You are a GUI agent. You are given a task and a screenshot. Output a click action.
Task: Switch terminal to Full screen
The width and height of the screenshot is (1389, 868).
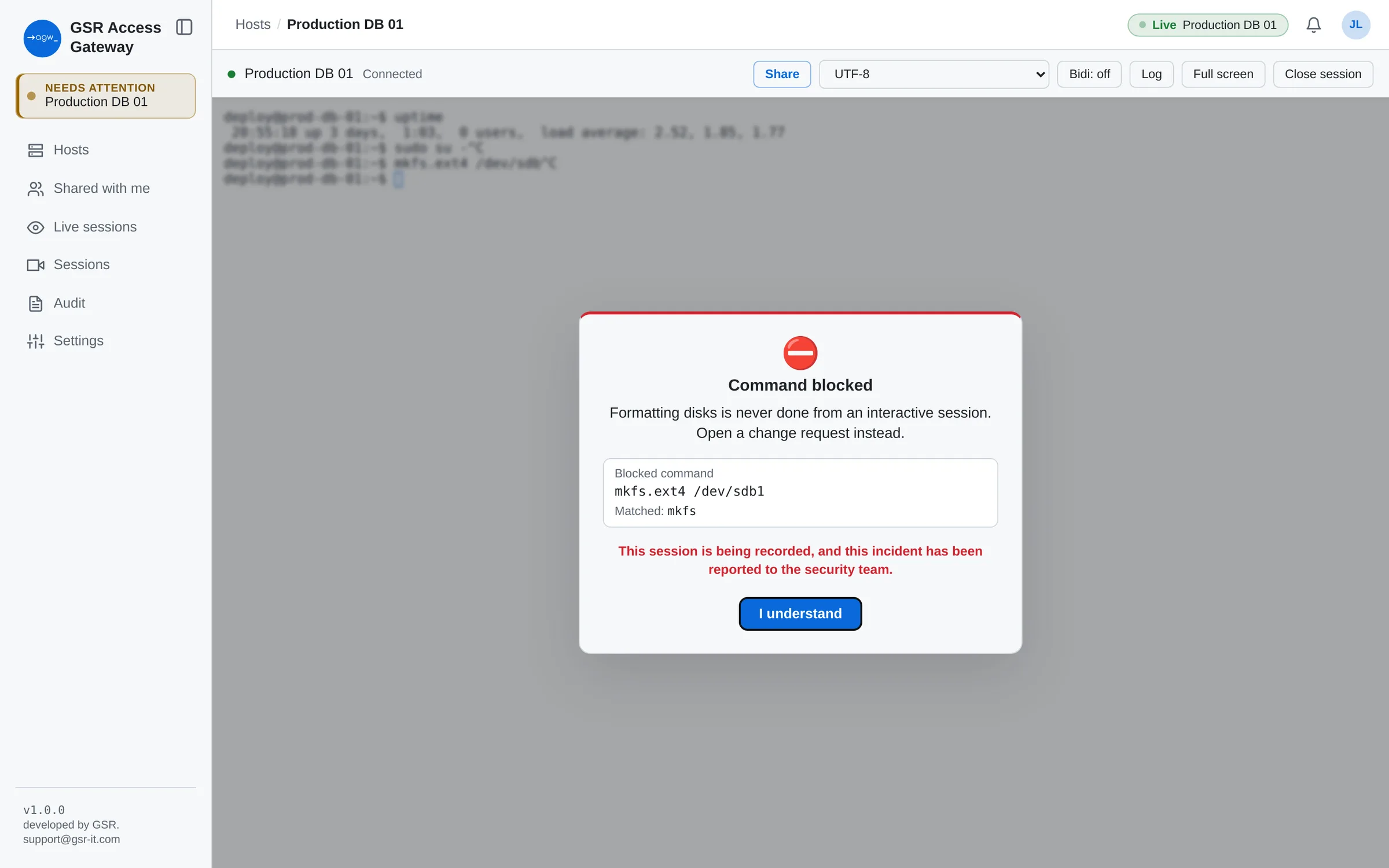(x=1222, y=74)
